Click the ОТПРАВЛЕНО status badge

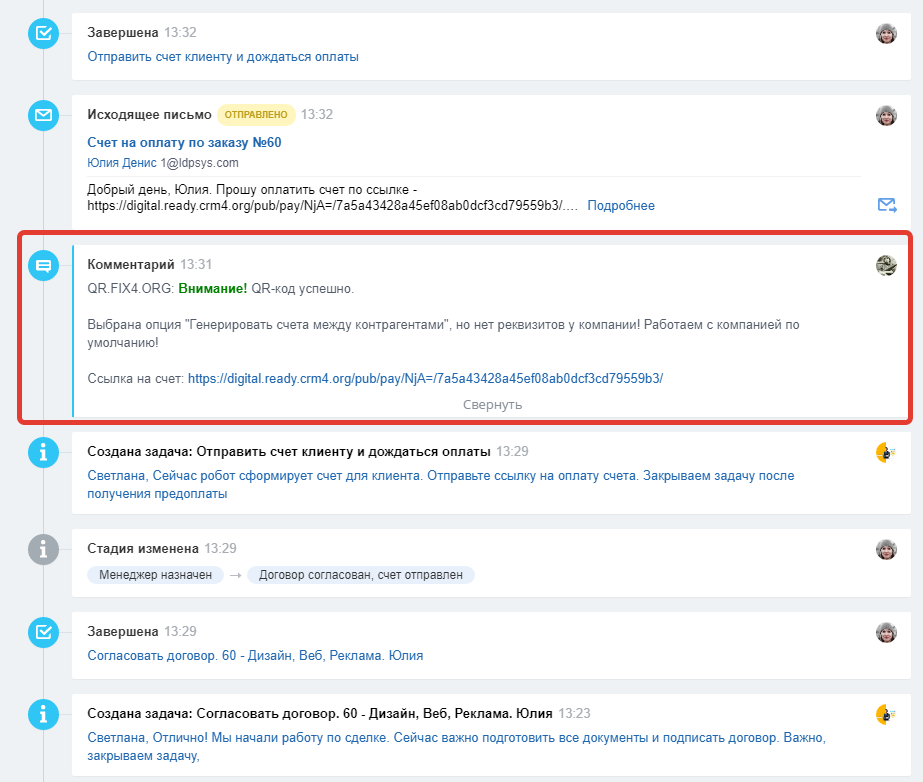pos(257,115)
